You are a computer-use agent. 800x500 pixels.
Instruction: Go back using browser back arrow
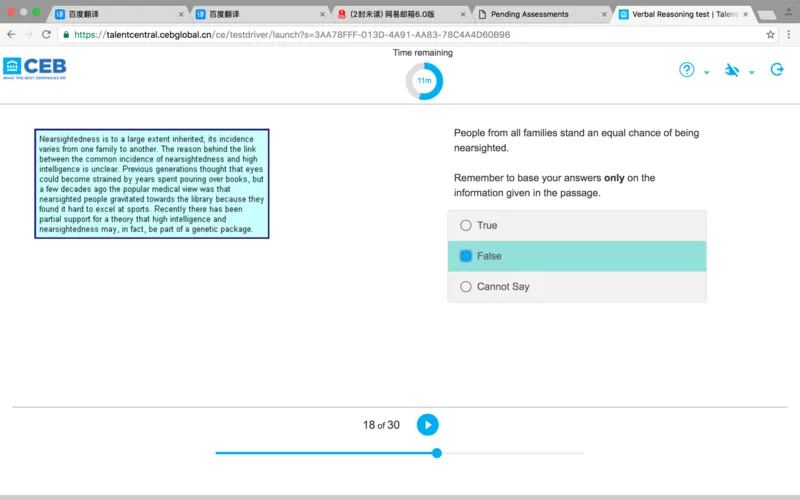tap(11, 34)
